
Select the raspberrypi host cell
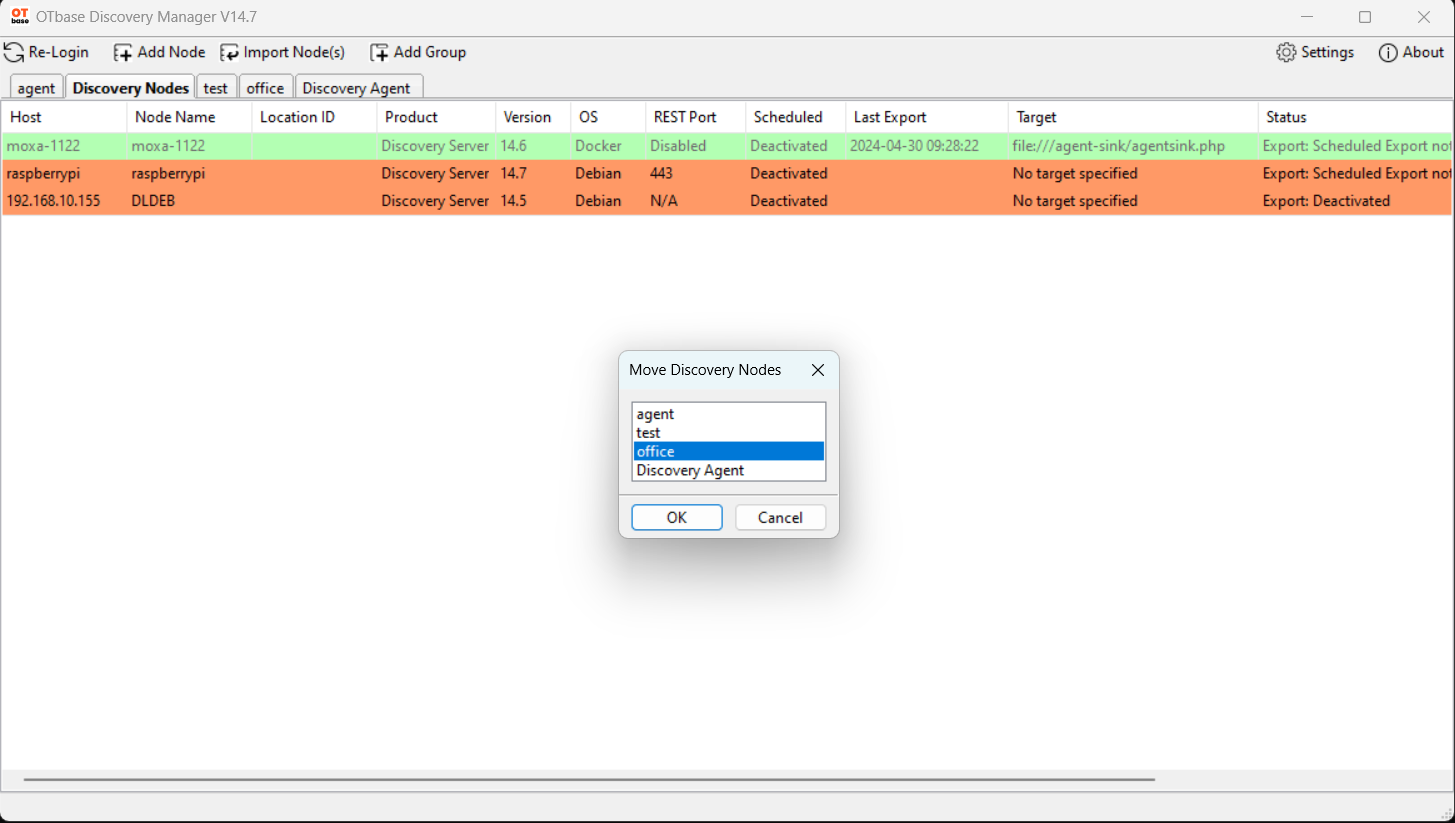[x=64, y=173]
